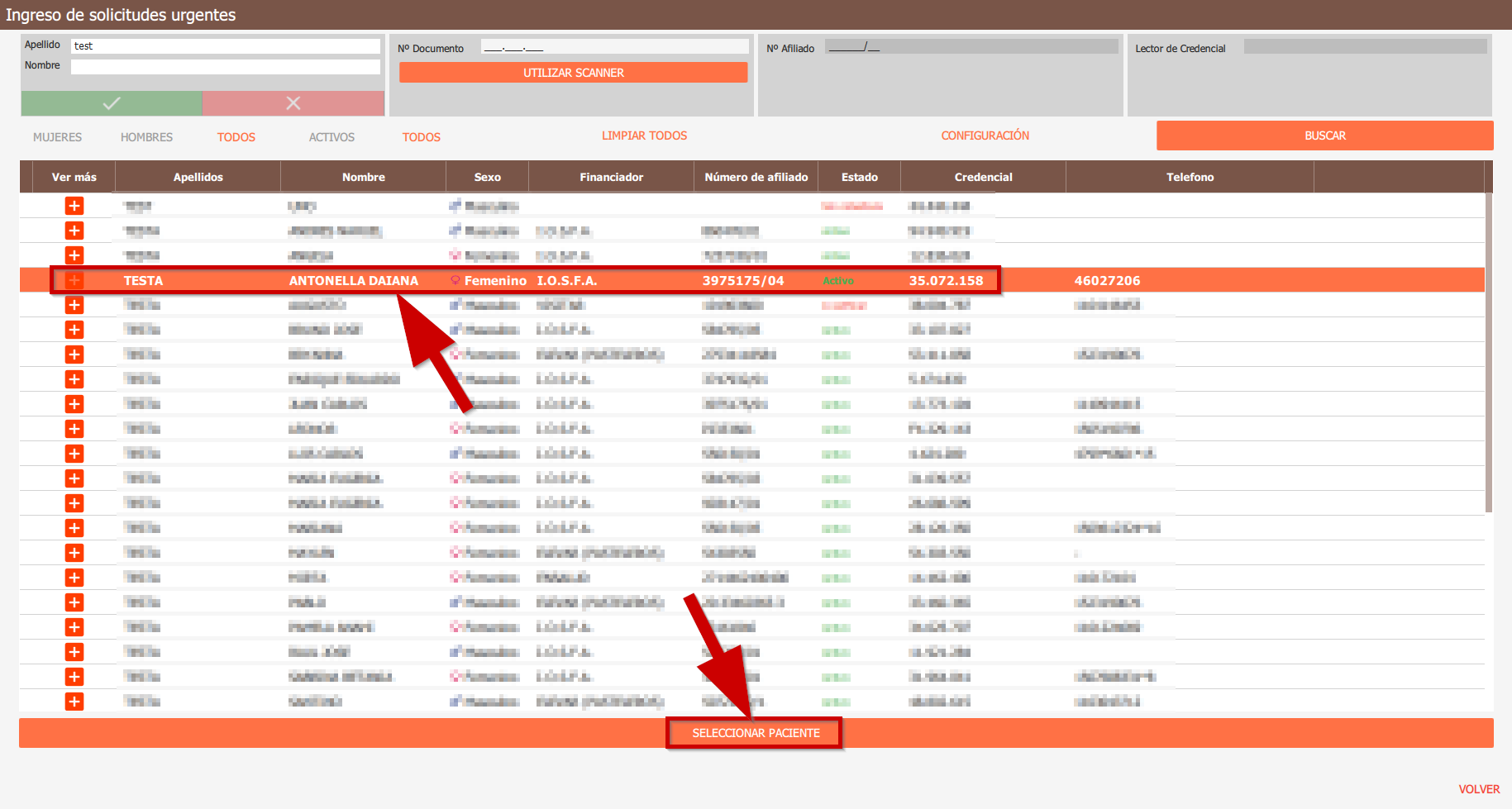This screenshot has height=809, width=1512.
Task: Select TODOS next to HOMBRES filter
Action: (x=236, y=137)
